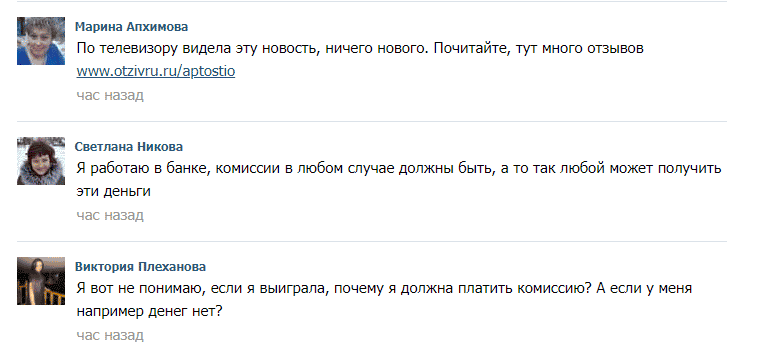
Task: Visit the profile name Марина Апхимова
Action: [131, 27]
